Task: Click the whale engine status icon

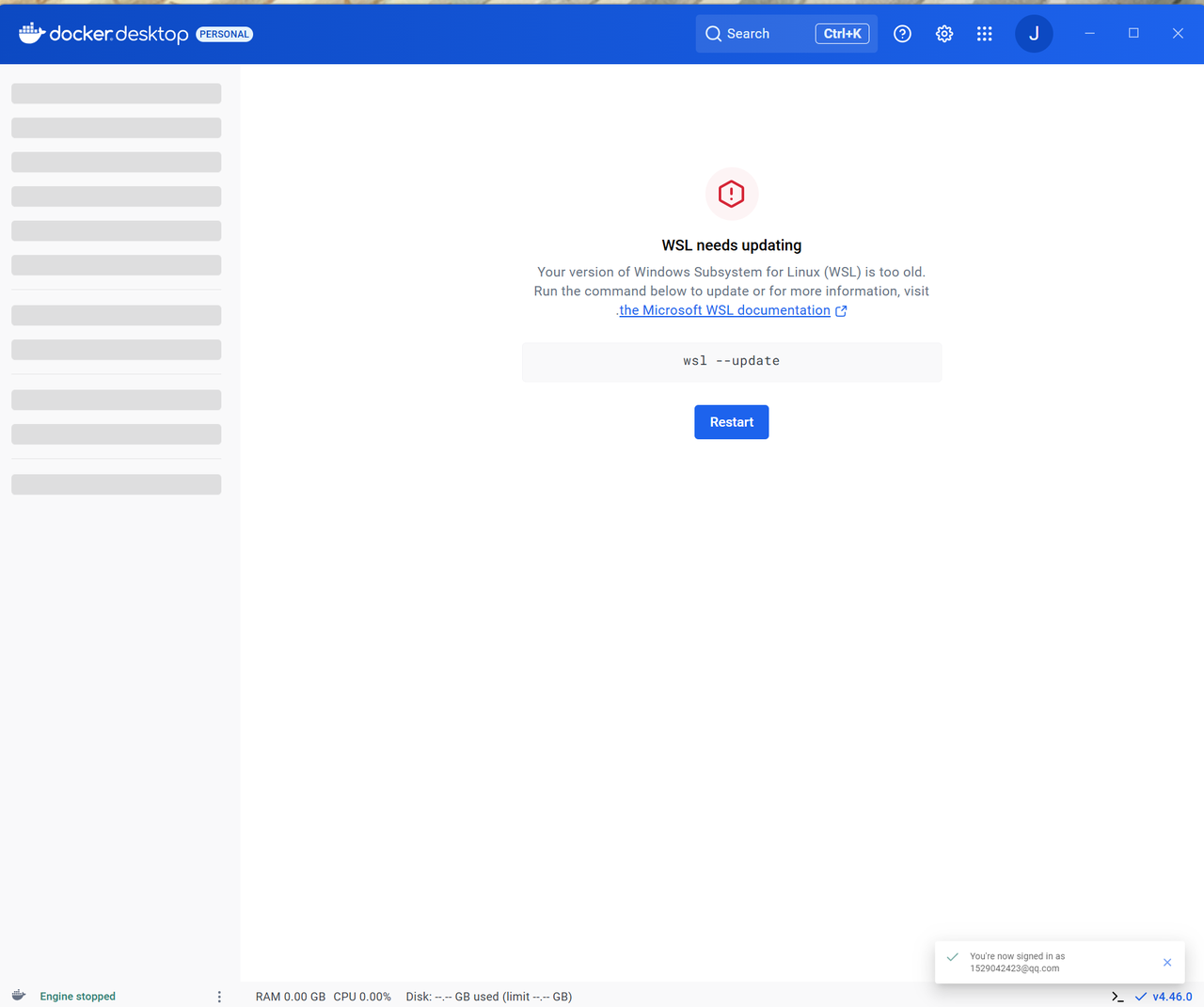Action: 19,996
